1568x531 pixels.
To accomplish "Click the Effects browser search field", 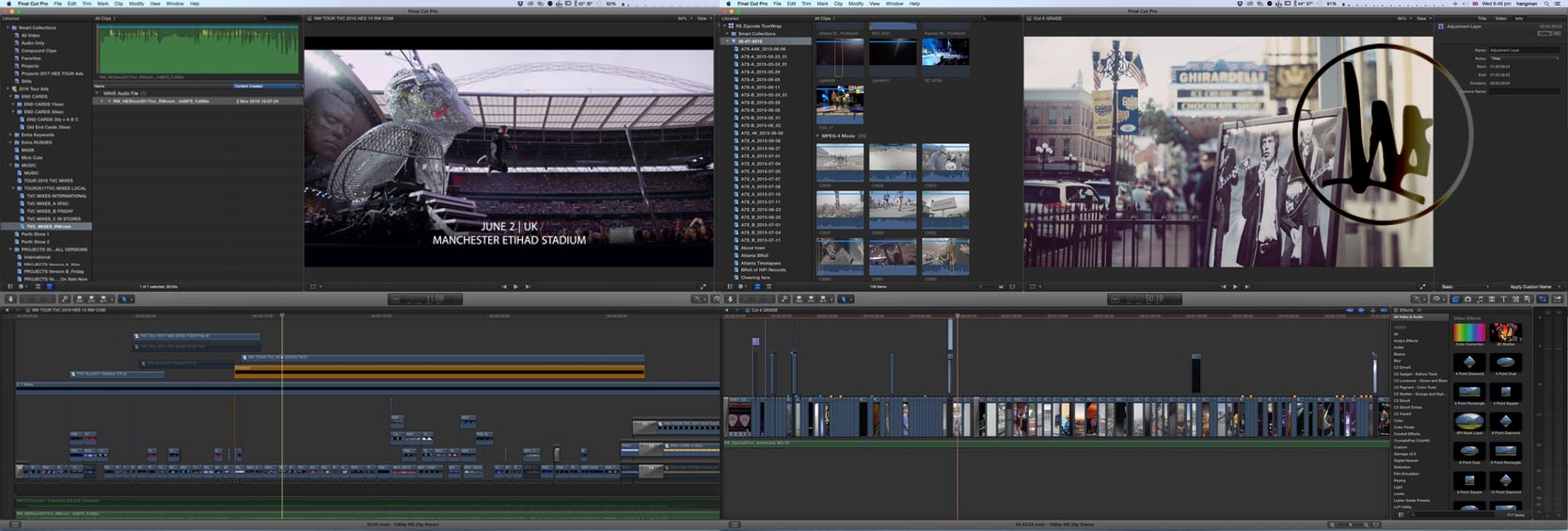I will (x=1451, y=515).
